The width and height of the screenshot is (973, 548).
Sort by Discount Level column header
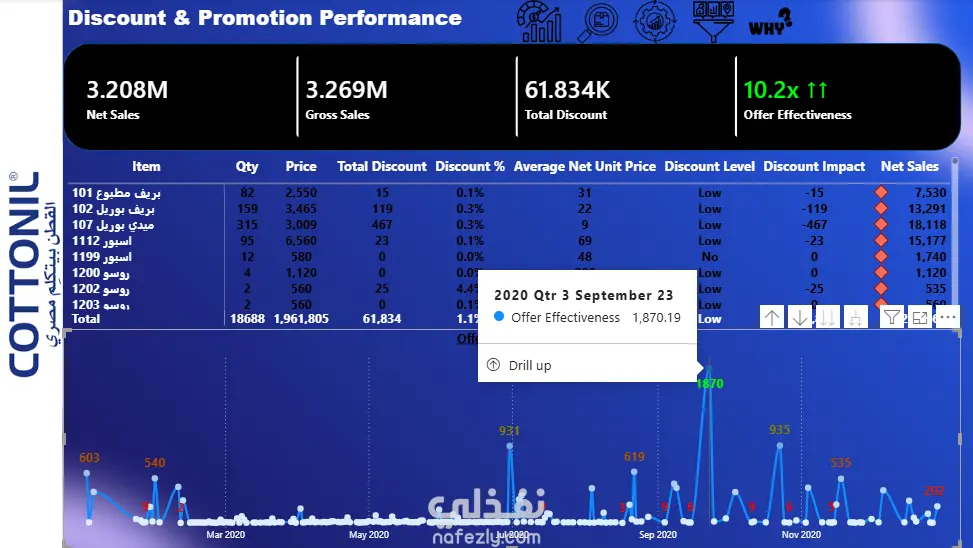click(x=709, y=166)
